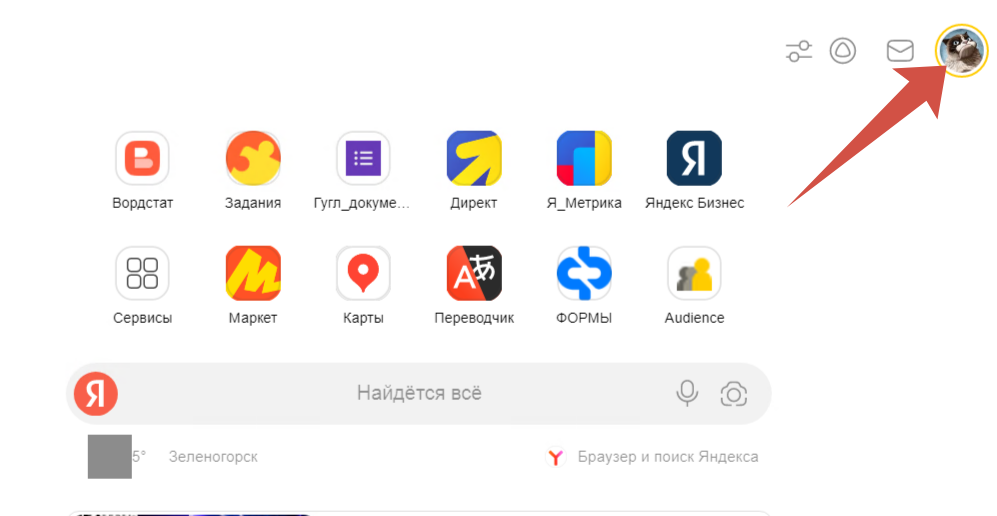The width and height of the screenshot is (997, 516).
Task: Open the Карты map icon
Action: tap(363, 273)
